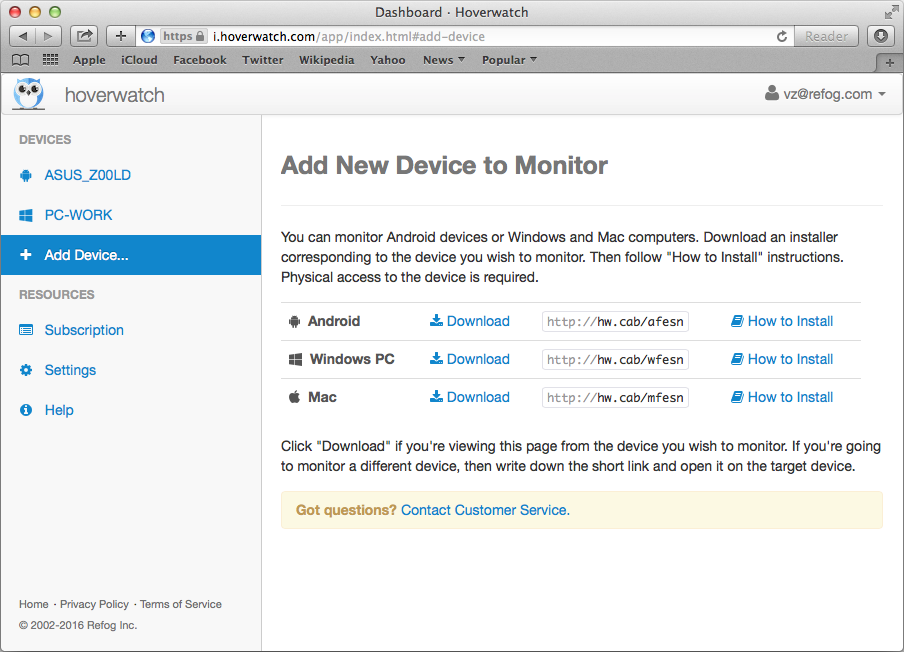The width and height of the screenshot is (904, 652).
Task: Open the Privacy Policy footer link
Action: [x=95, y=604]
